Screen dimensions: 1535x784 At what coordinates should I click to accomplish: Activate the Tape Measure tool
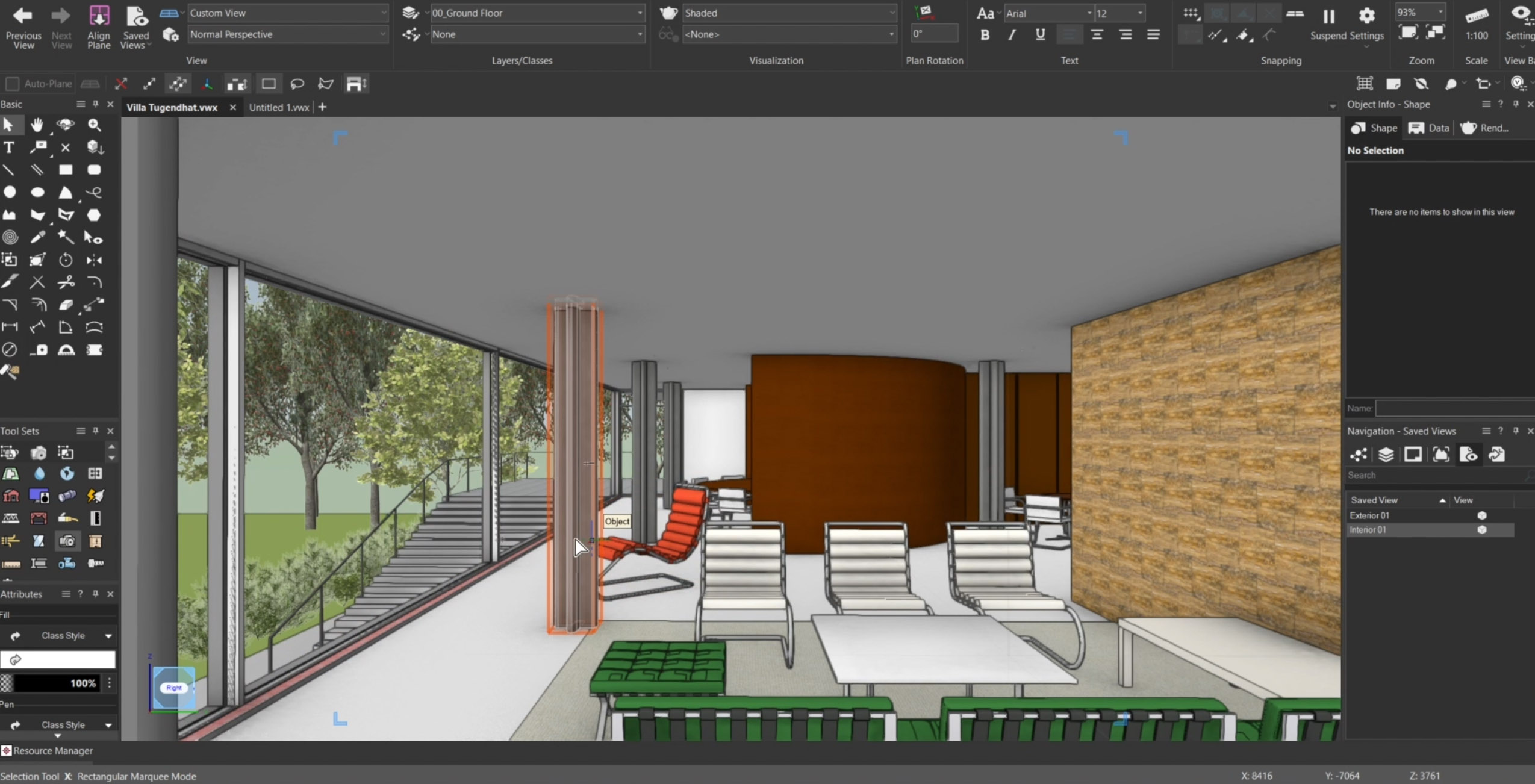coord(39,351)
